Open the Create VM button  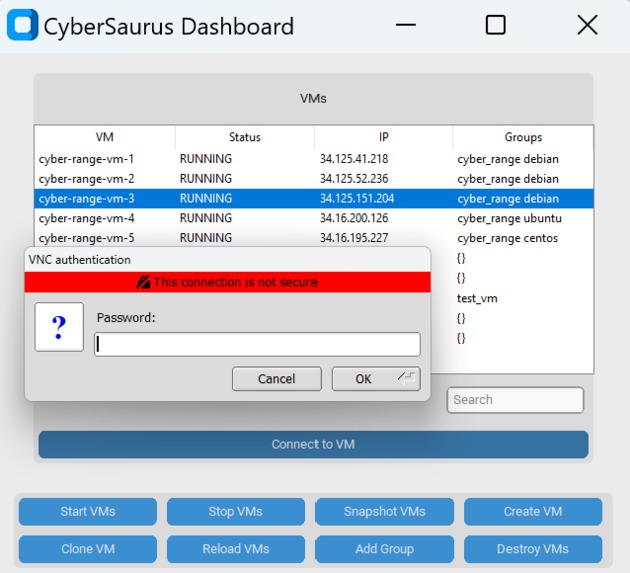click(x=533, y=512)
